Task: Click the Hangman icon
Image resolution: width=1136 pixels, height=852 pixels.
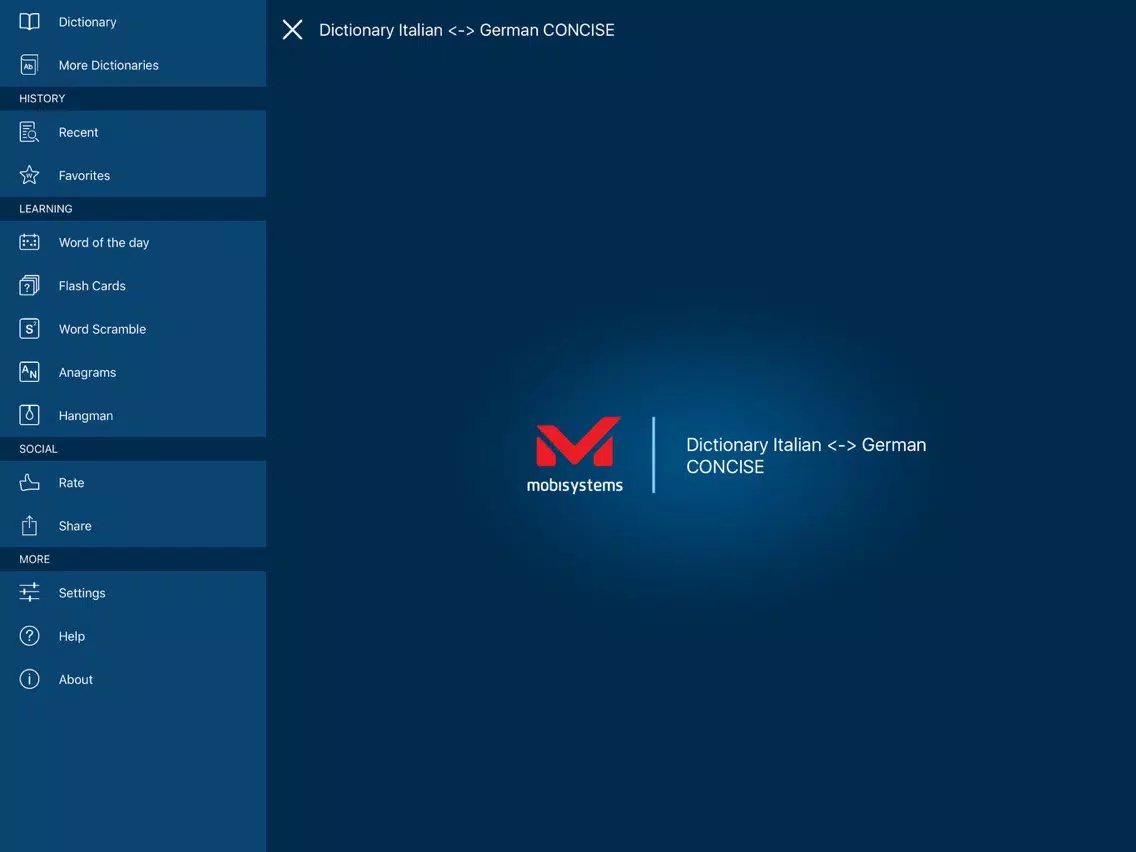Action: 29,415
